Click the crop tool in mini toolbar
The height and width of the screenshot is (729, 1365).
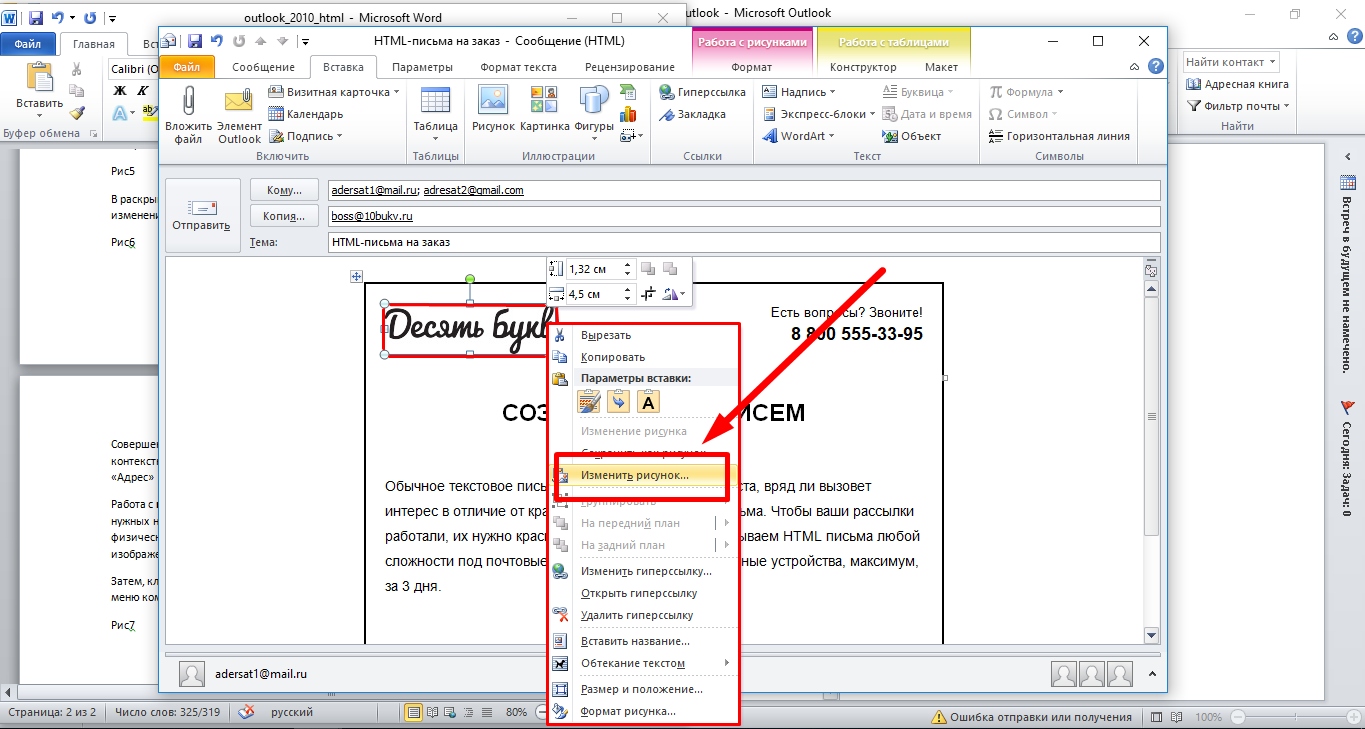(x=648, y=294)
